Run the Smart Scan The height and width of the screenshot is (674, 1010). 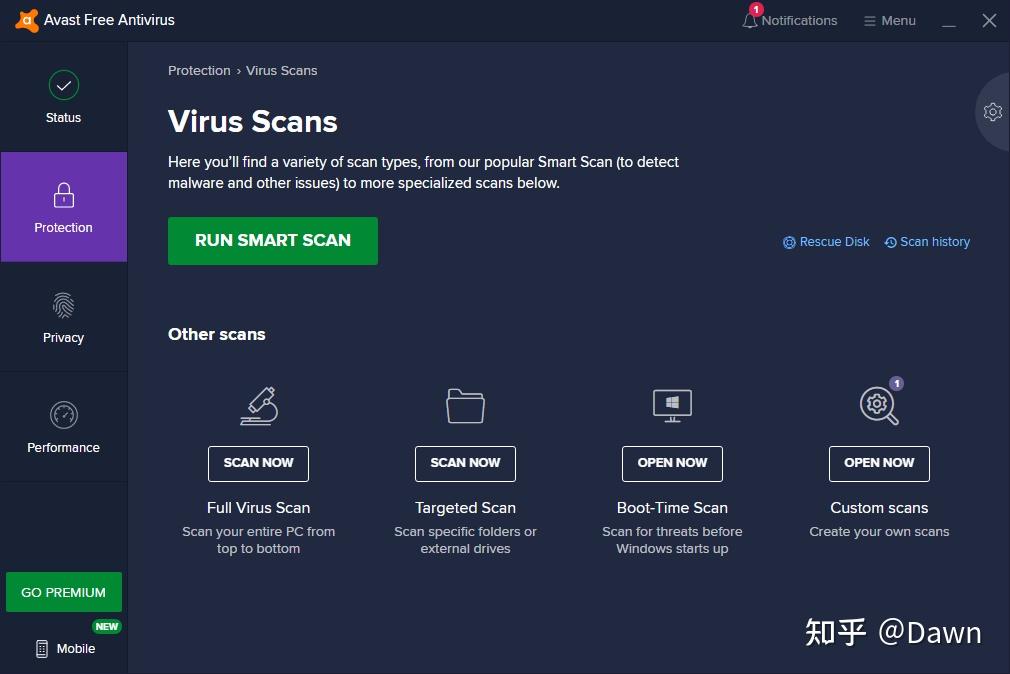(x=273, y=241)
